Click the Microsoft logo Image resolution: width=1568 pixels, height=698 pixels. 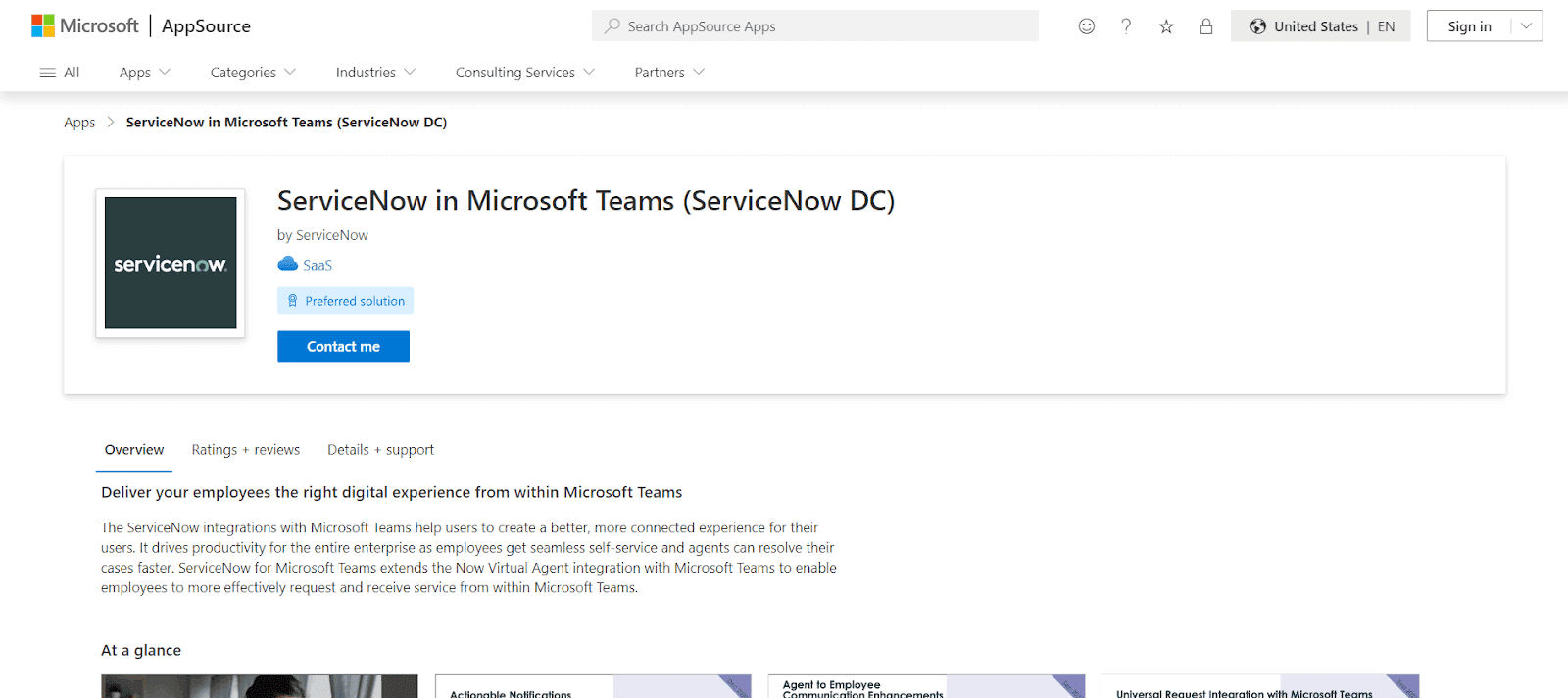[x=85, y=26]
